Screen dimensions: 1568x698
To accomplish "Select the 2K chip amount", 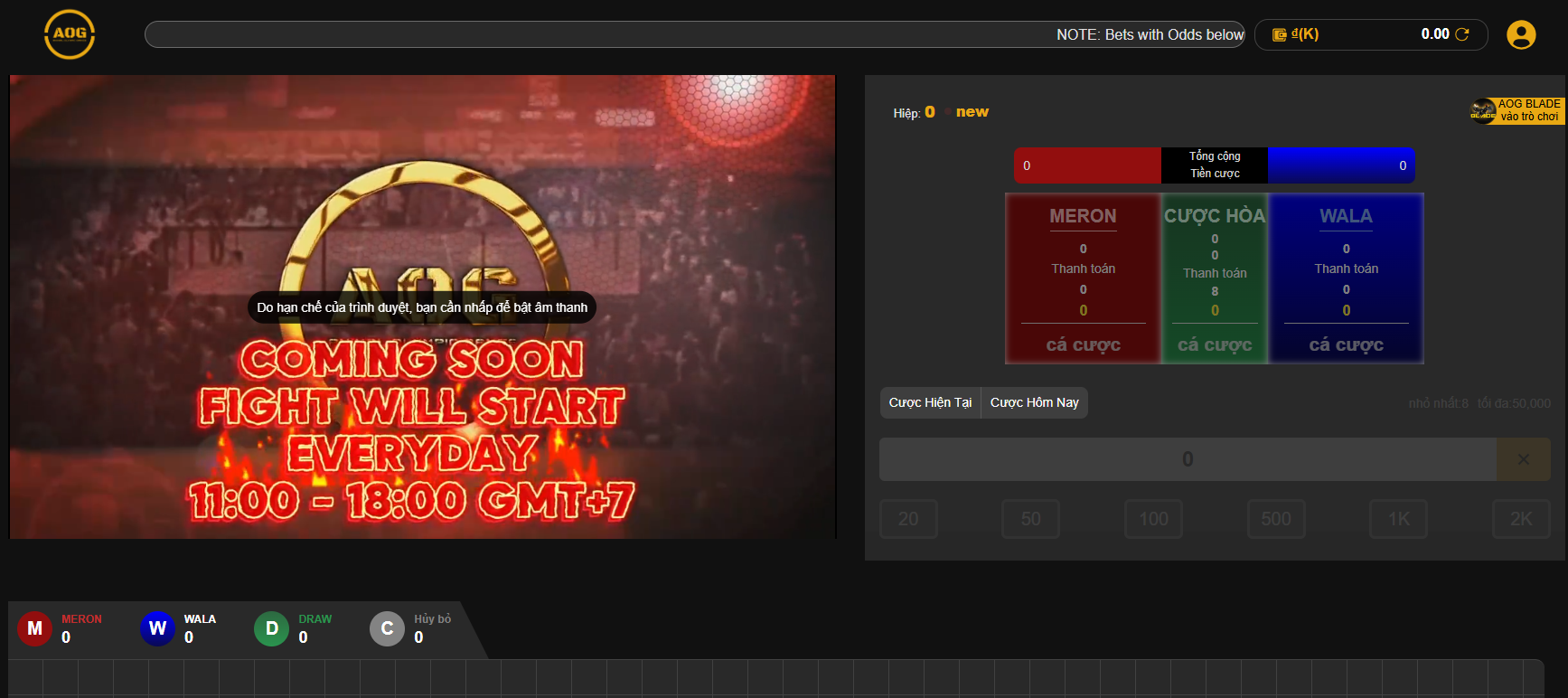I will click(1521, 519).
